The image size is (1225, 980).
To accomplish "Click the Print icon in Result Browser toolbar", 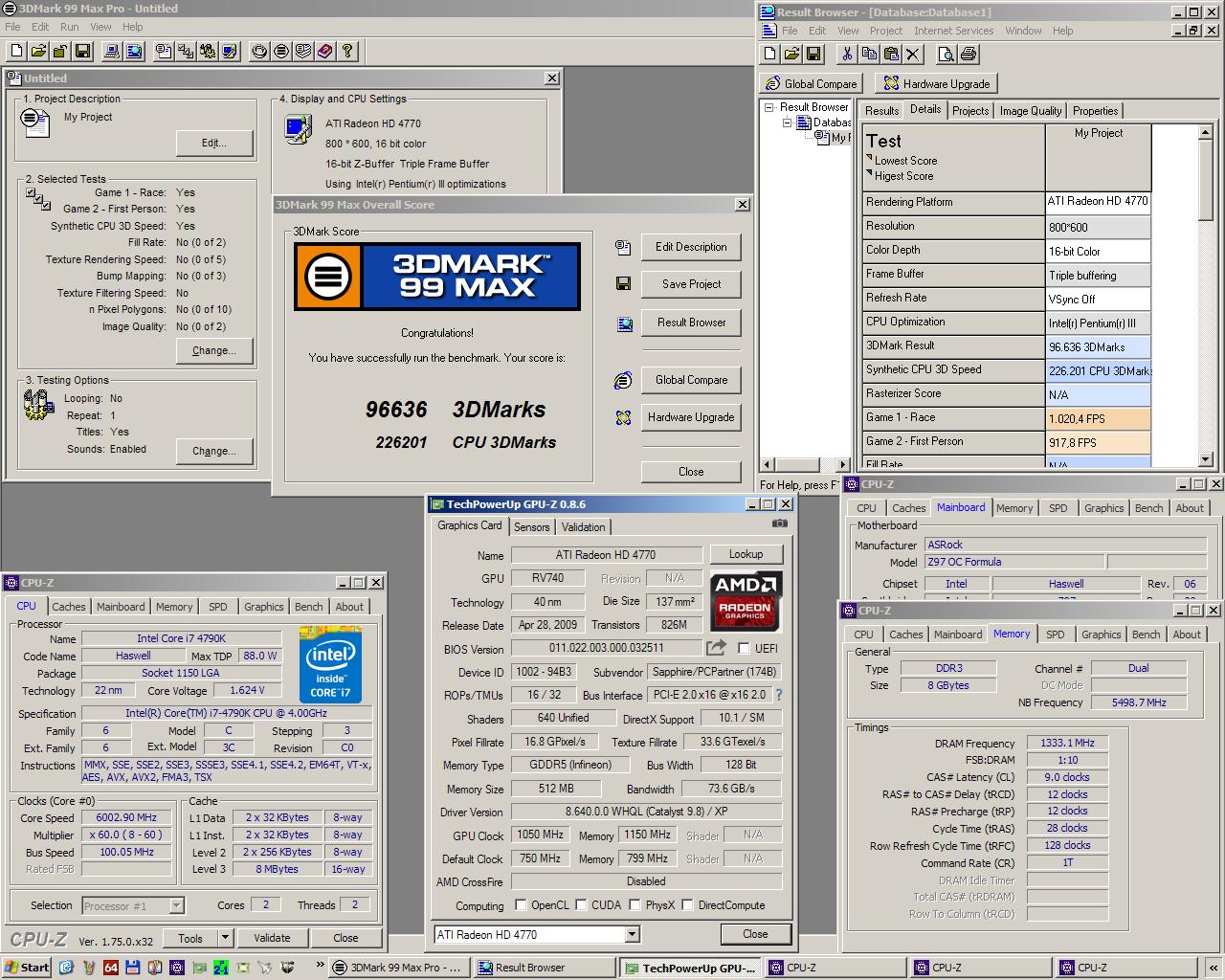I will point(968,54).
